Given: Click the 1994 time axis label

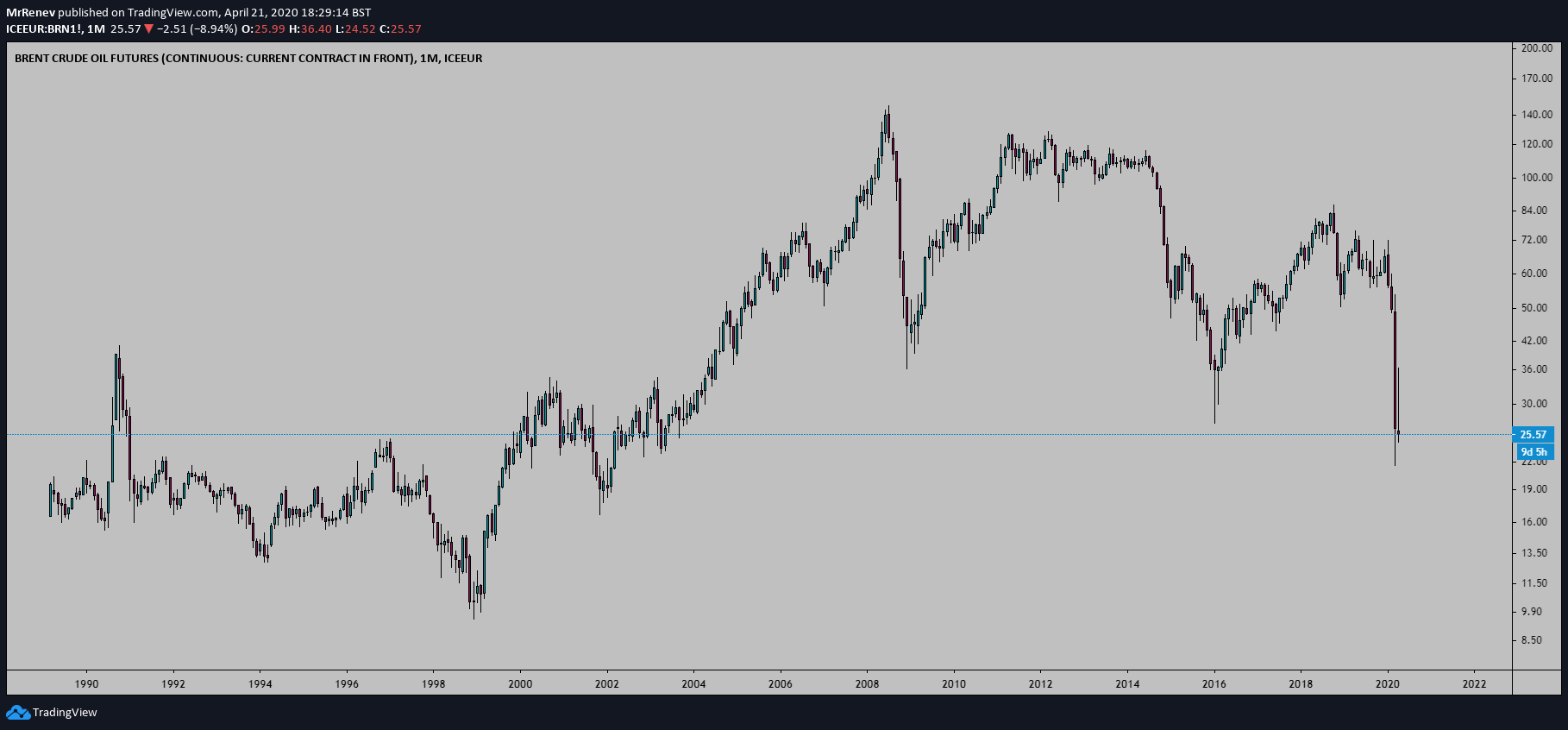Looking at the screenshot, I should coord(260,684).
